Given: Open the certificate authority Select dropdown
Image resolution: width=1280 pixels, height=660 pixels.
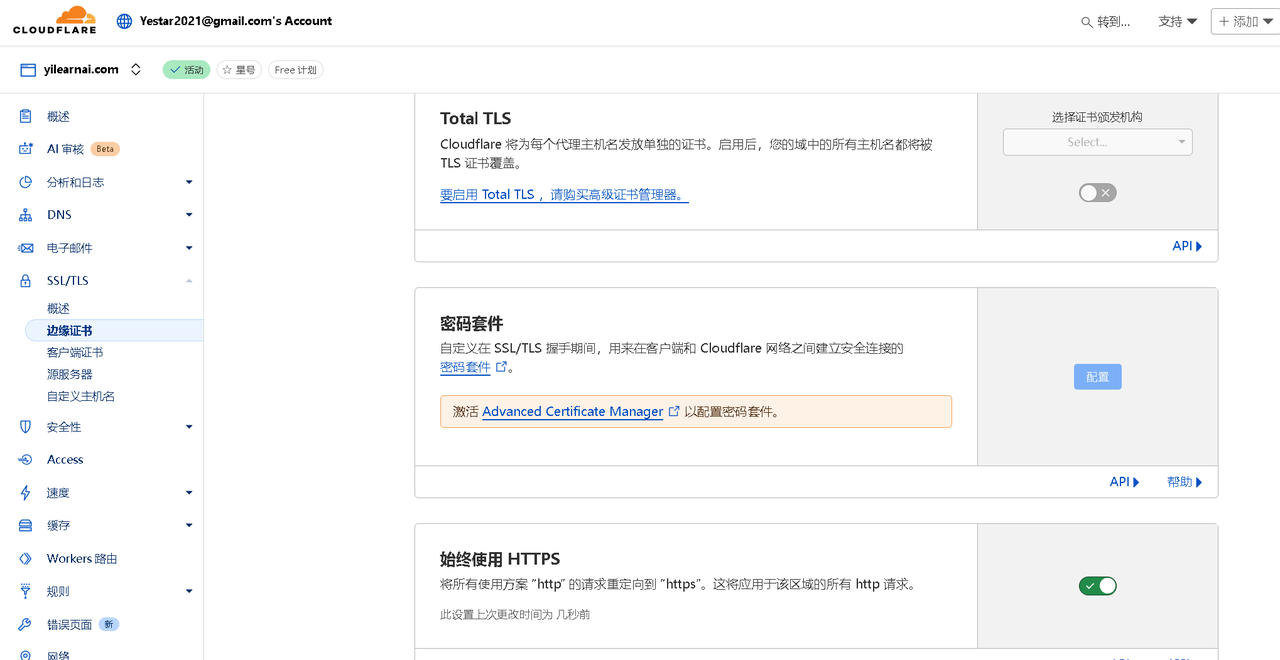Looking at the screenshot, I should click(x=1097, y=142).
